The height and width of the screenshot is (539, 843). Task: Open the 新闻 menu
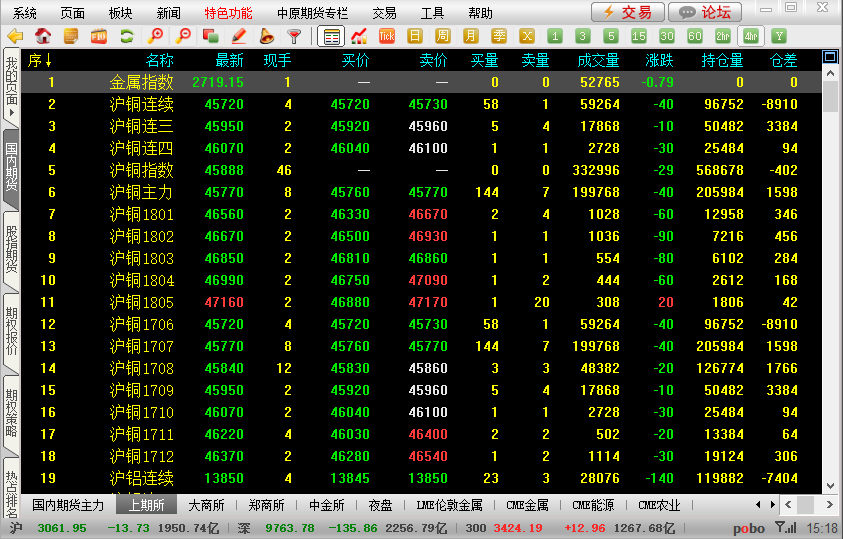point(168,13)
